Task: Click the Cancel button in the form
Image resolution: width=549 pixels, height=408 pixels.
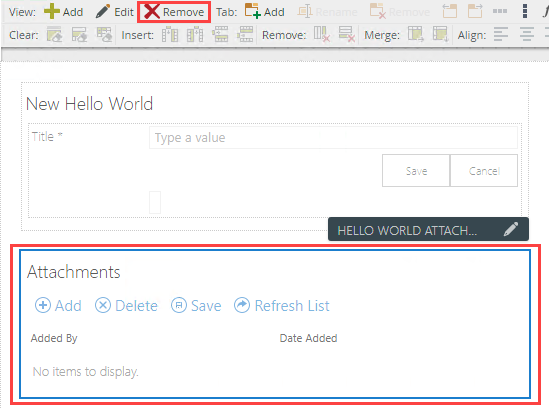Action: click(x=484, y=171)
